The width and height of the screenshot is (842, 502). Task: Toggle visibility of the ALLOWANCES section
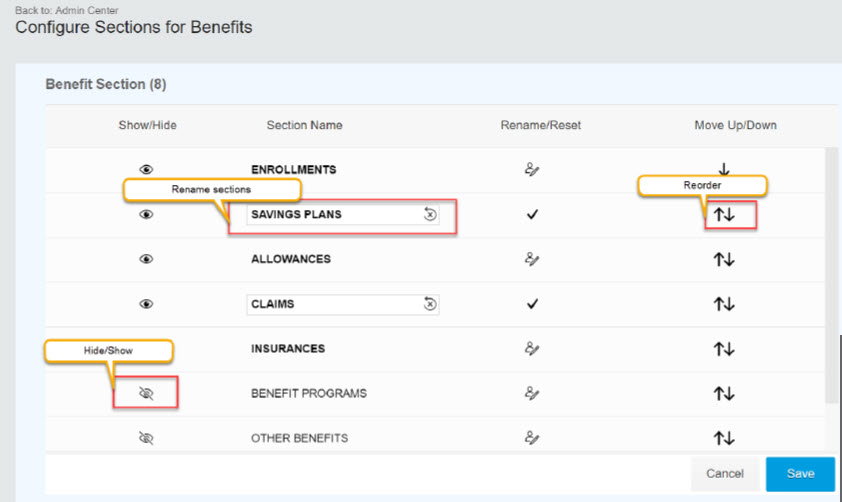coord(146,259)
